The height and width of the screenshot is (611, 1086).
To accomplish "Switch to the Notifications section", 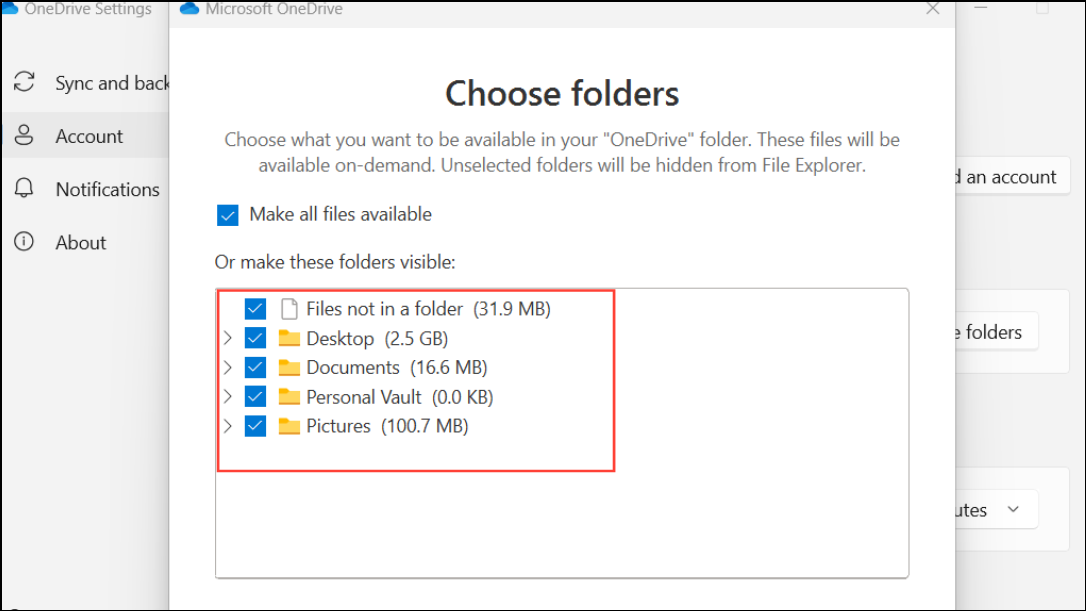I will click(107, 189).
